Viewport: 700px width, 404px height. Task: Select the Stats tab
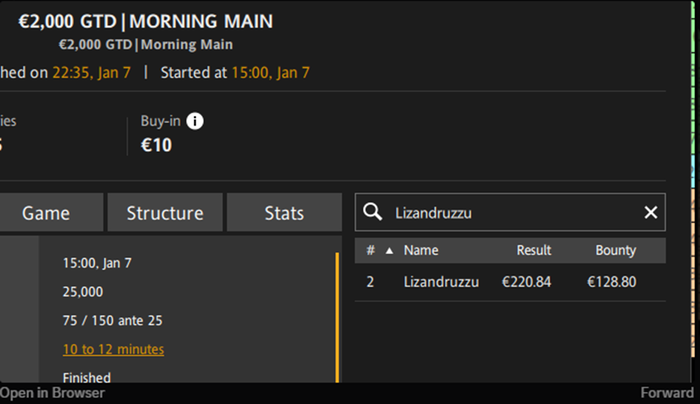[284, 213]
